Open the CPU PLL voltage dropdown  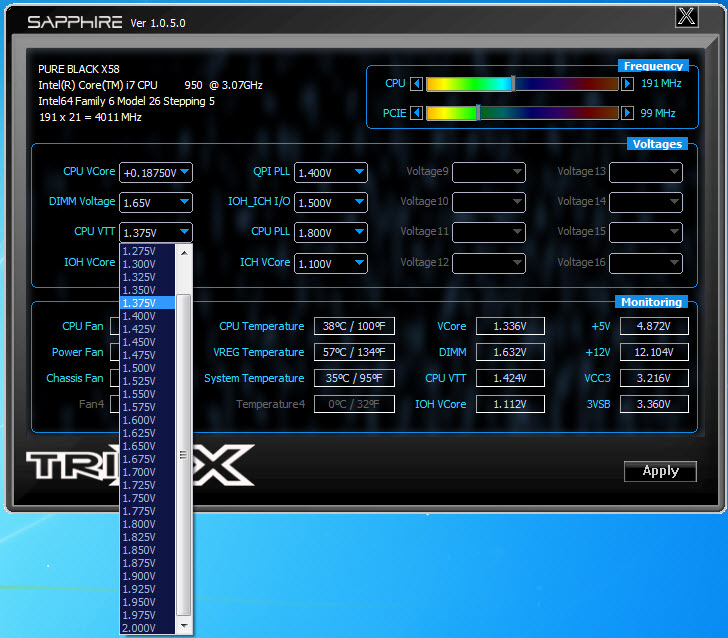tap(331, 233)
